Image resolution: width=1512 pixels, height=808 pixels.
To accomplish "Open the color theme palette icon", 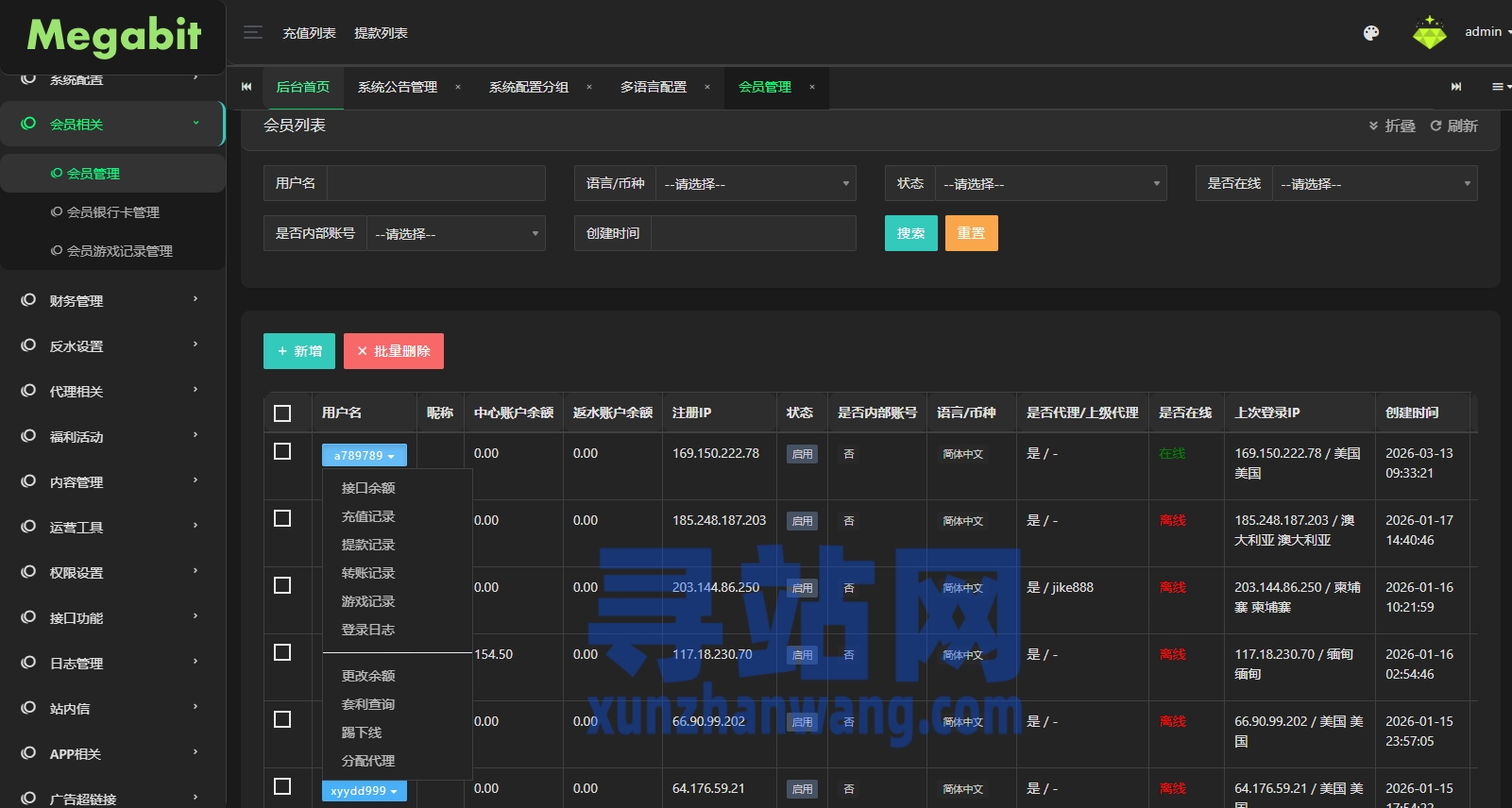I will [x=1371, y=33].
